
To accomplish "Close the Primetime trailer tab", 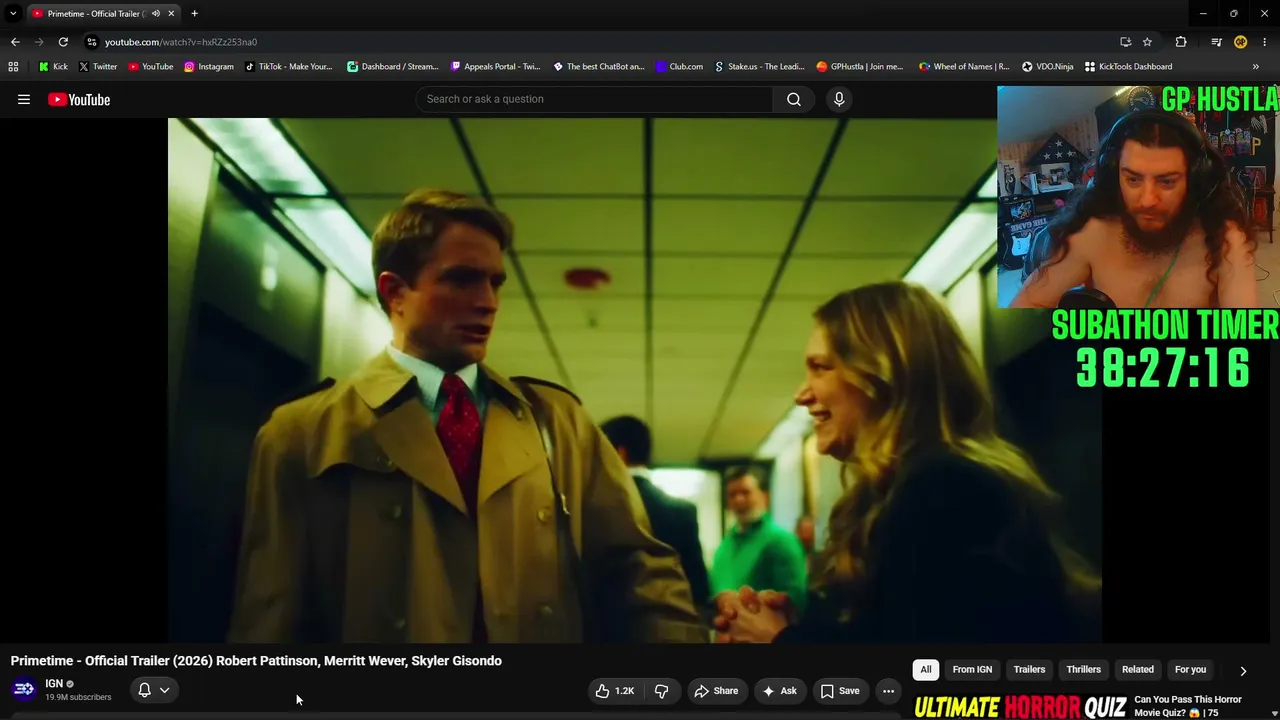I will (171, 13).
